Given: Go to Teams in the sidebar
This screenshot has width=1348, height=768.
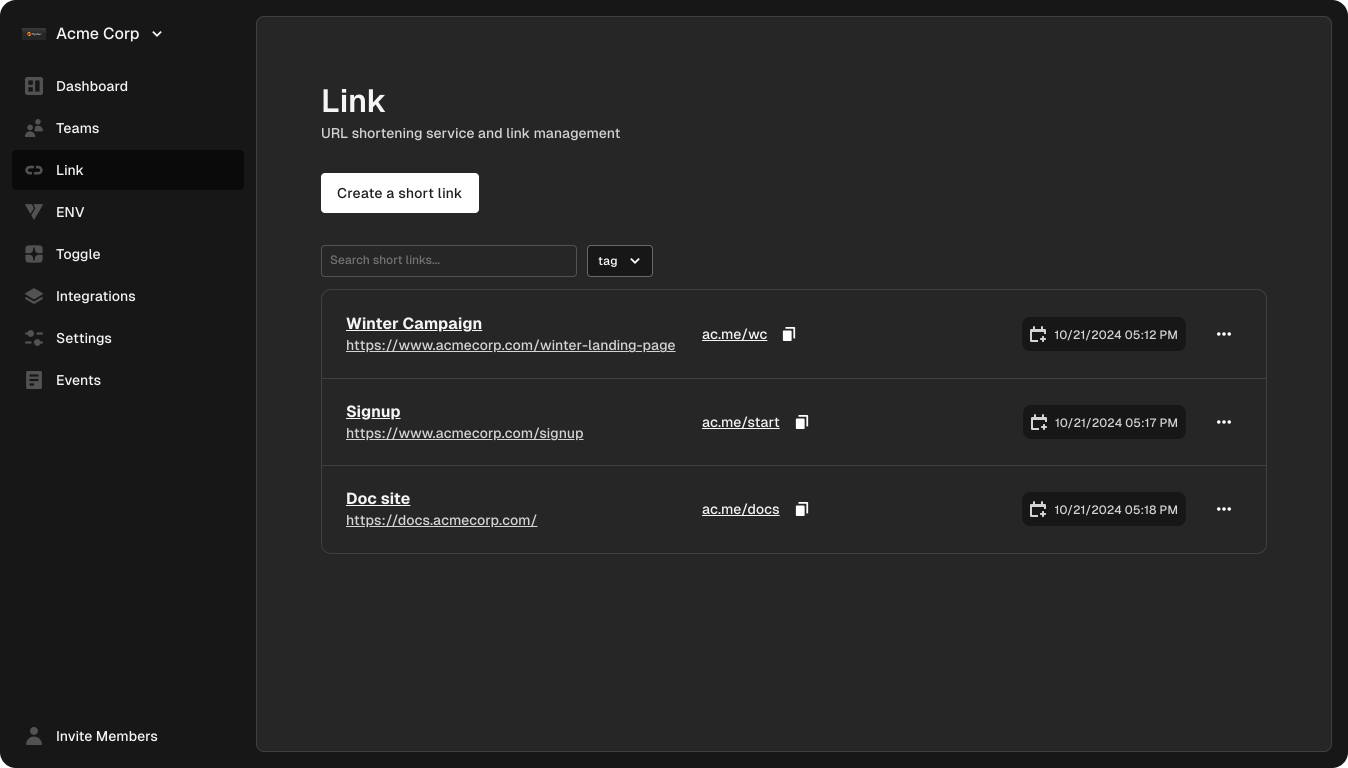Looking at the screenshot, I should [77, 128].
